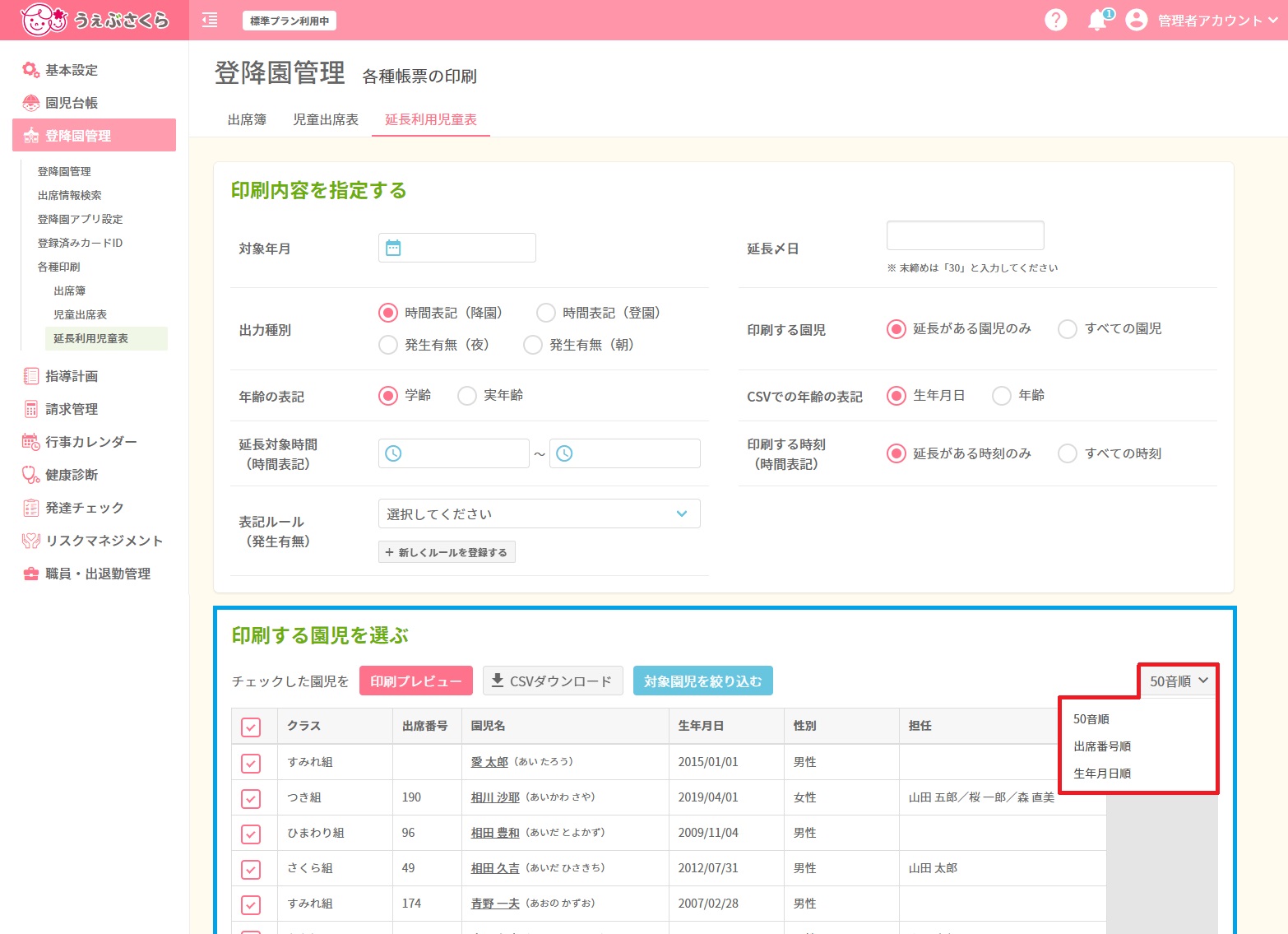1288x934 pixels.
Task: Select すべての園児 radio option
Action: click(1068, 329)
